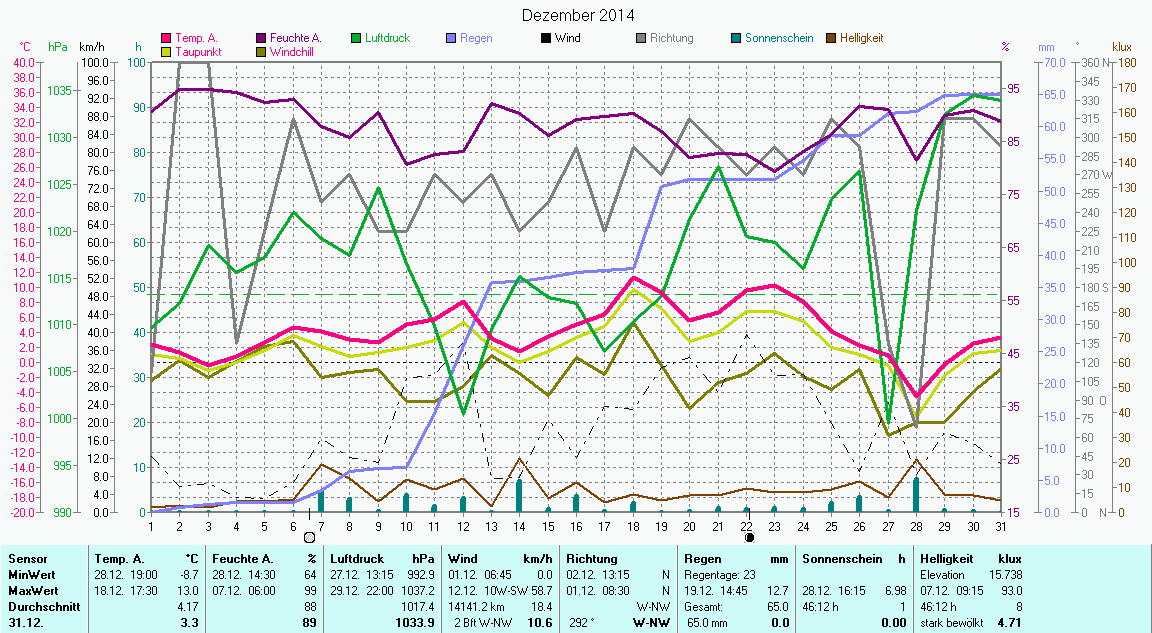Click the blue Regen legend square
The width and height of the screenshot is (1152, 633).
click(x=452, y=38)
